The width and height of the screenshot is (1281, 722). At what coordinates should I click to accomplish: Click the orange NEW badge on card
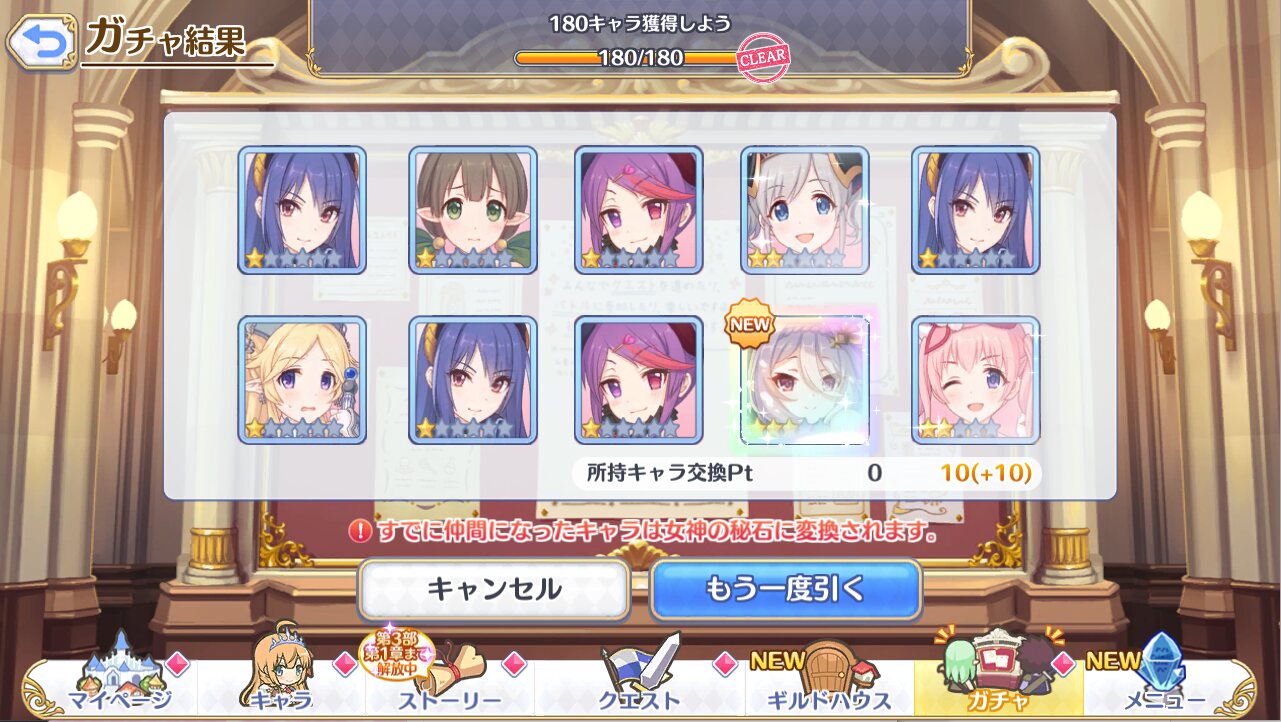tap(751, 323)
